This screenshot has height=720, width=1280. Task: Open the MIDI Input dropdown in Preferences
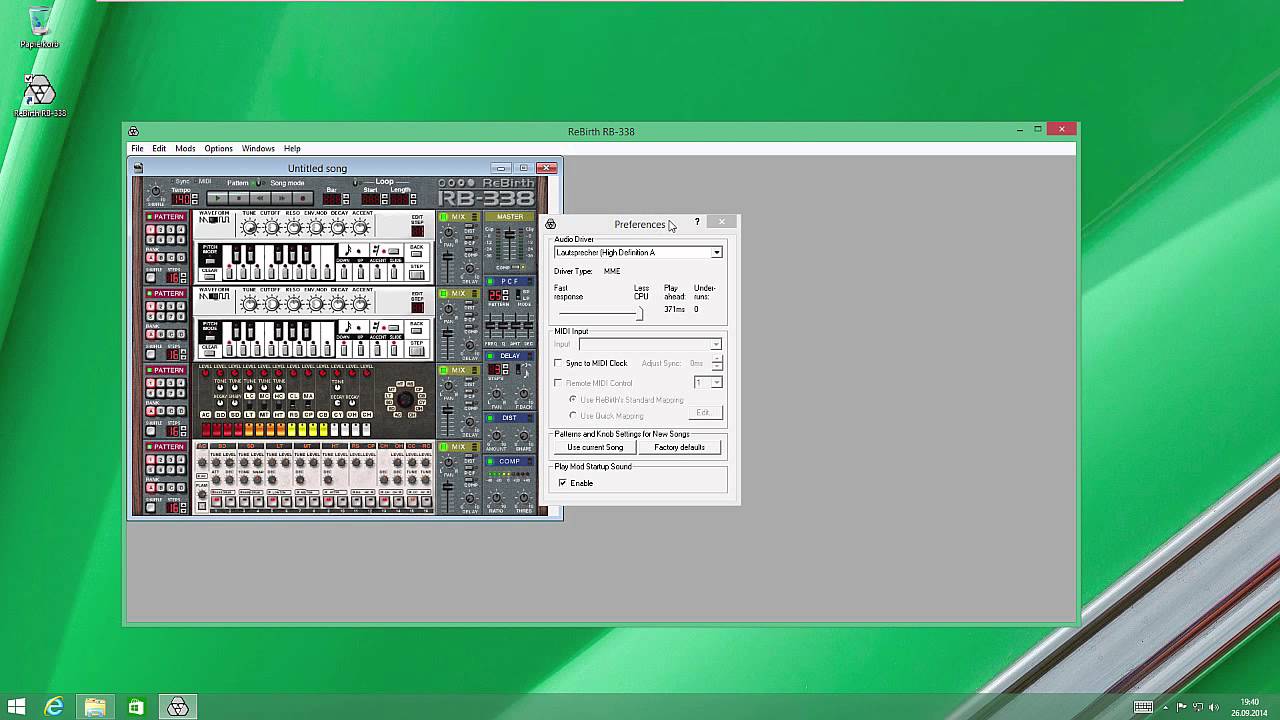[715, 345]
